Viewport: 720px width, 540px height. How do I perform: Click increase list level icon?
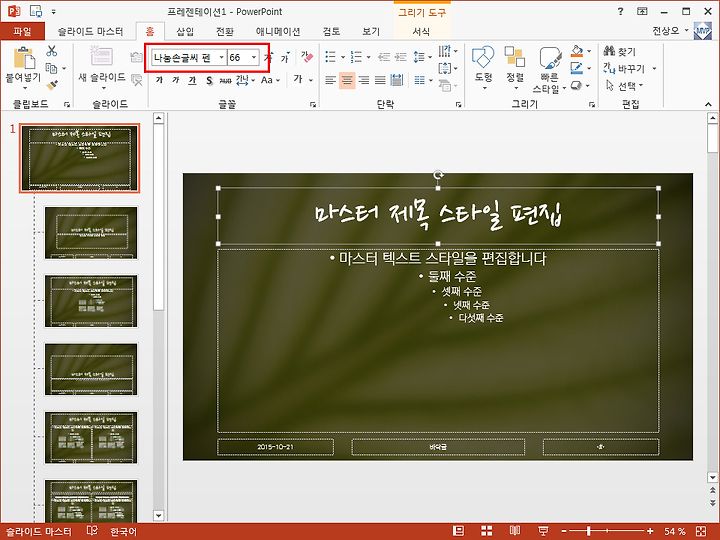point(401,57)
